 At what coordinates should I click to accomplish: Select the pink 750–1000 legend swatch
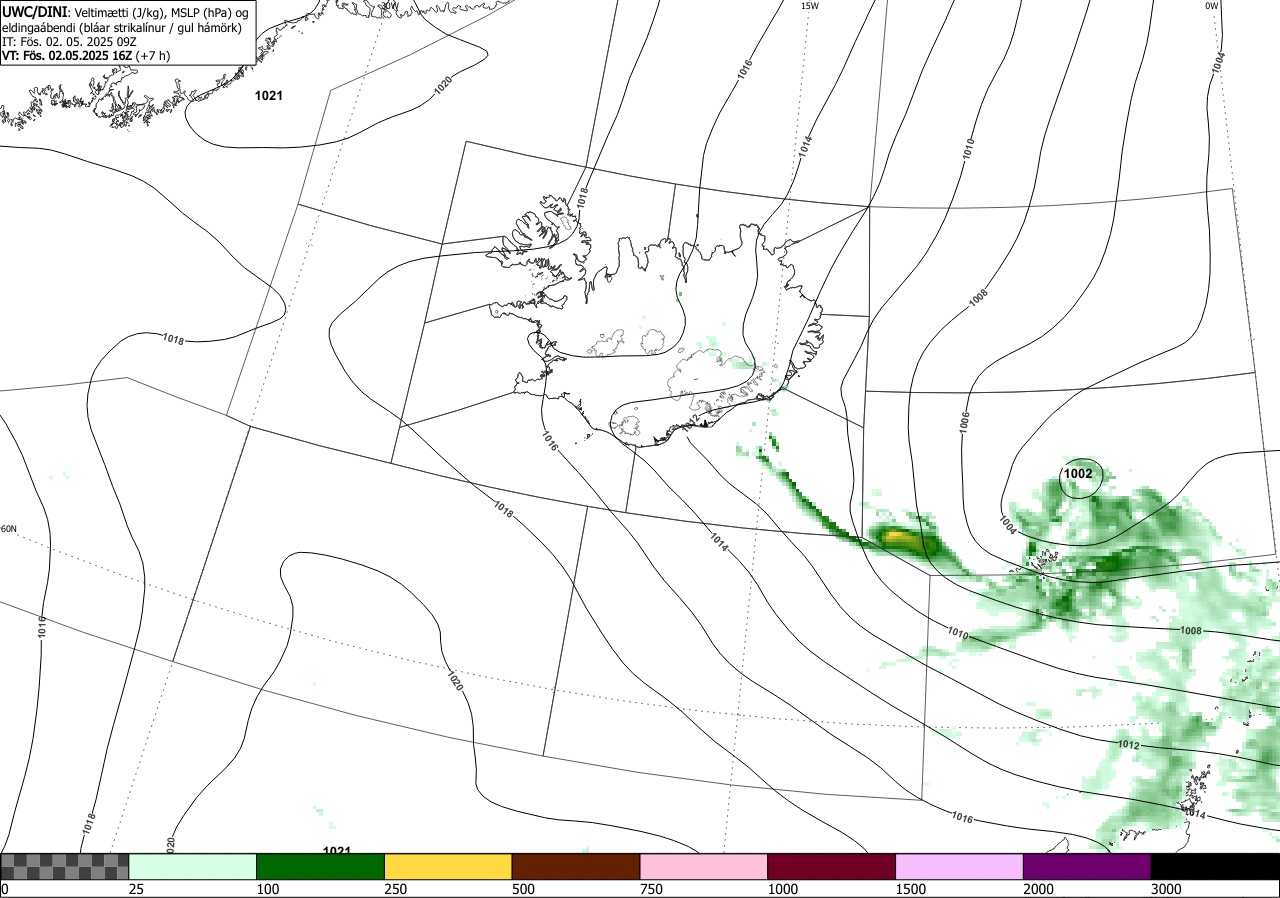704,866
